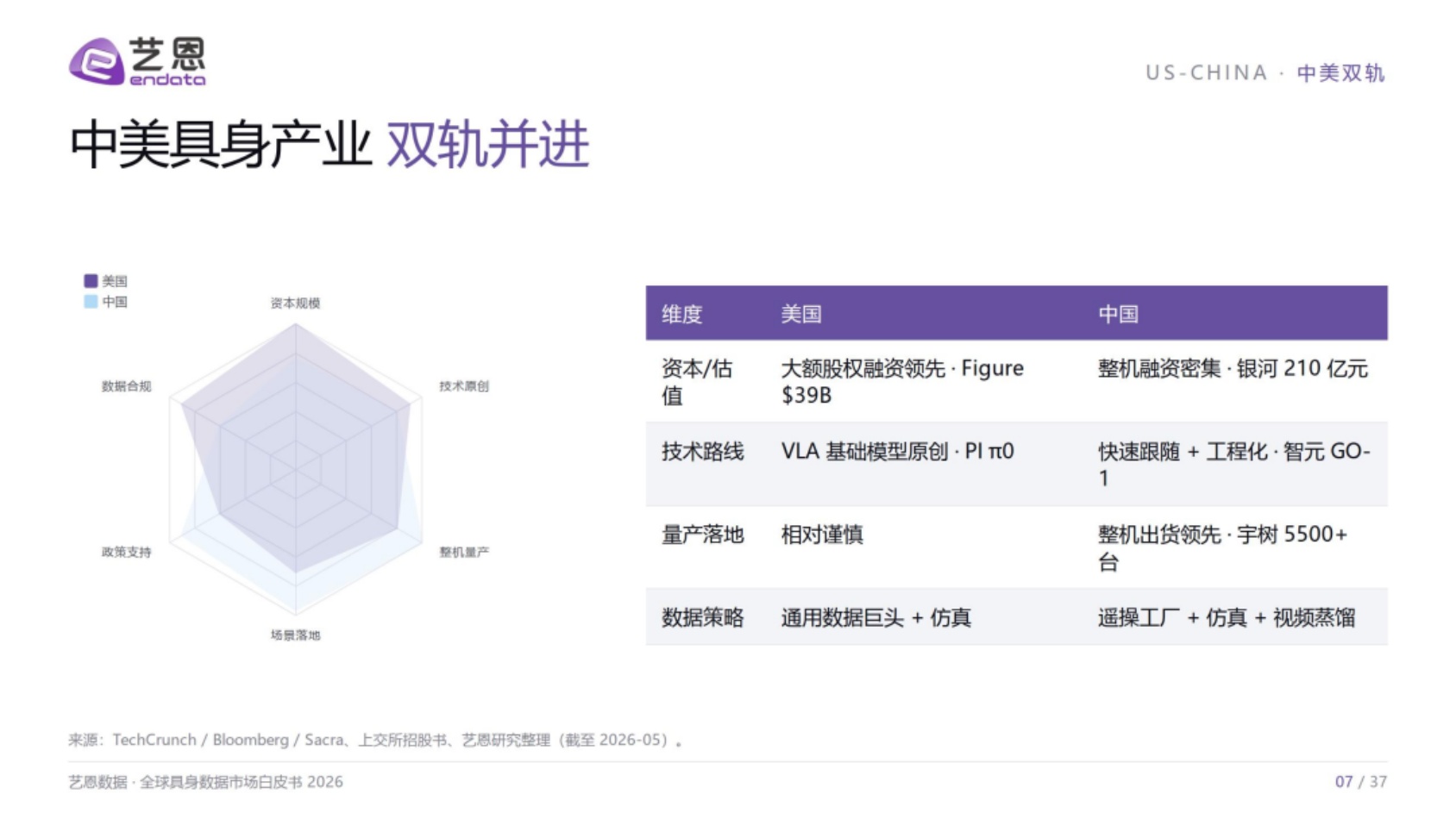Select the cell 遥操工厂 + 仿真 + 视频蒸馏
This screenshot has width=1456, height=819.
point(1227,618)
